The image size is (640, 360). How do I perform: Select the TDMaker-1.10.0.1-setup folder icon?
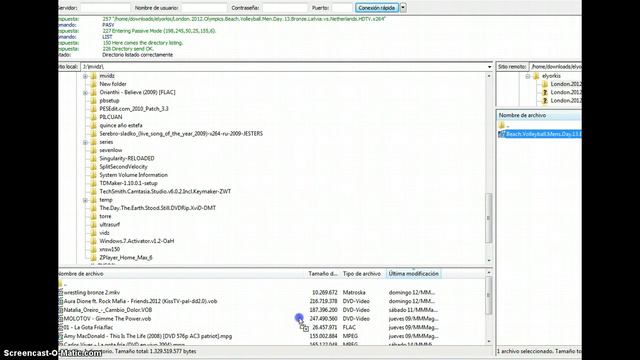[93, 183]
